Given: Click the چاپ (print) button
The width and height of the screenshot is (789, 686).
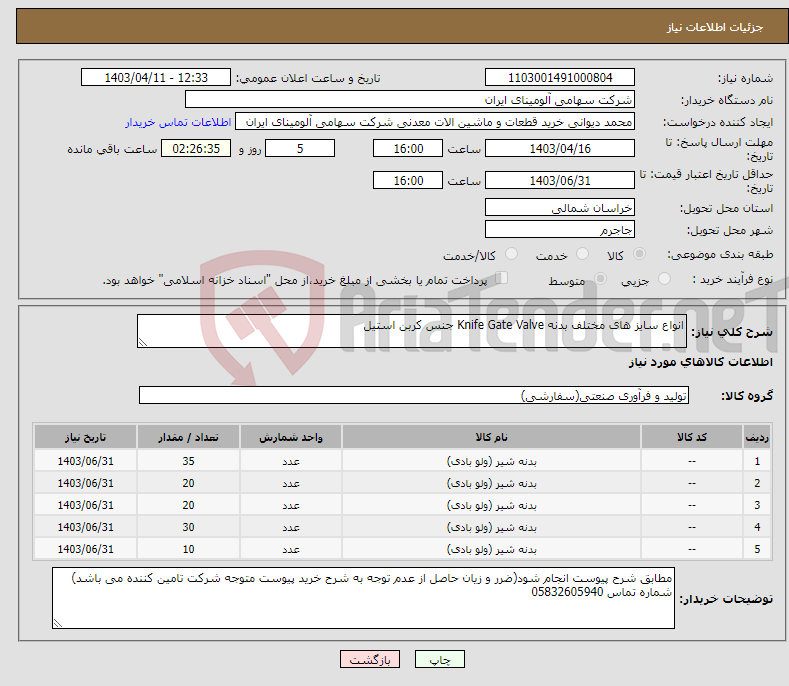Looking at the screenshot, I should [439, 659].
